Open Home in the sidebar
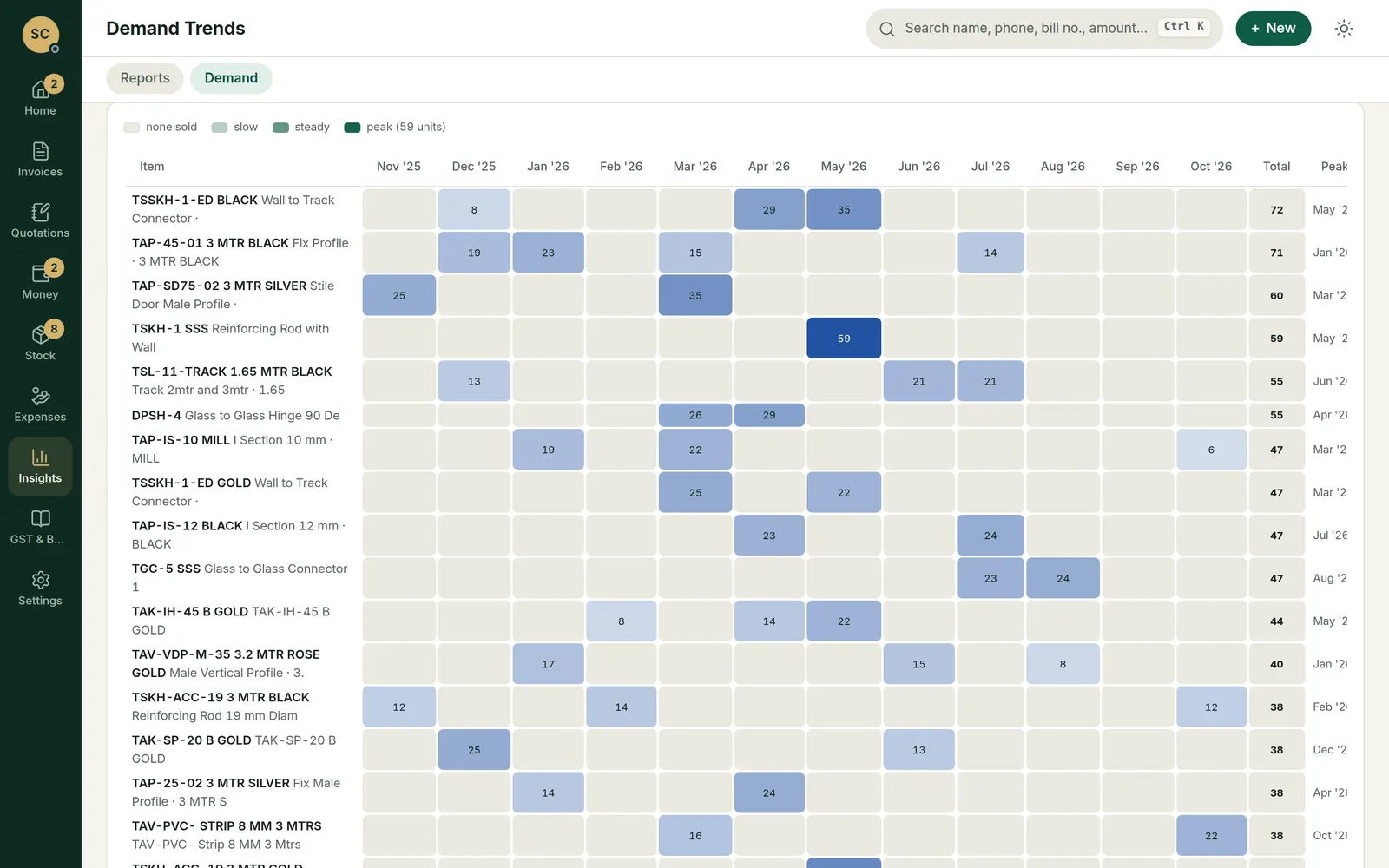Image resolution: width=1389 pixels, height=868 pixels. point(40,98)
